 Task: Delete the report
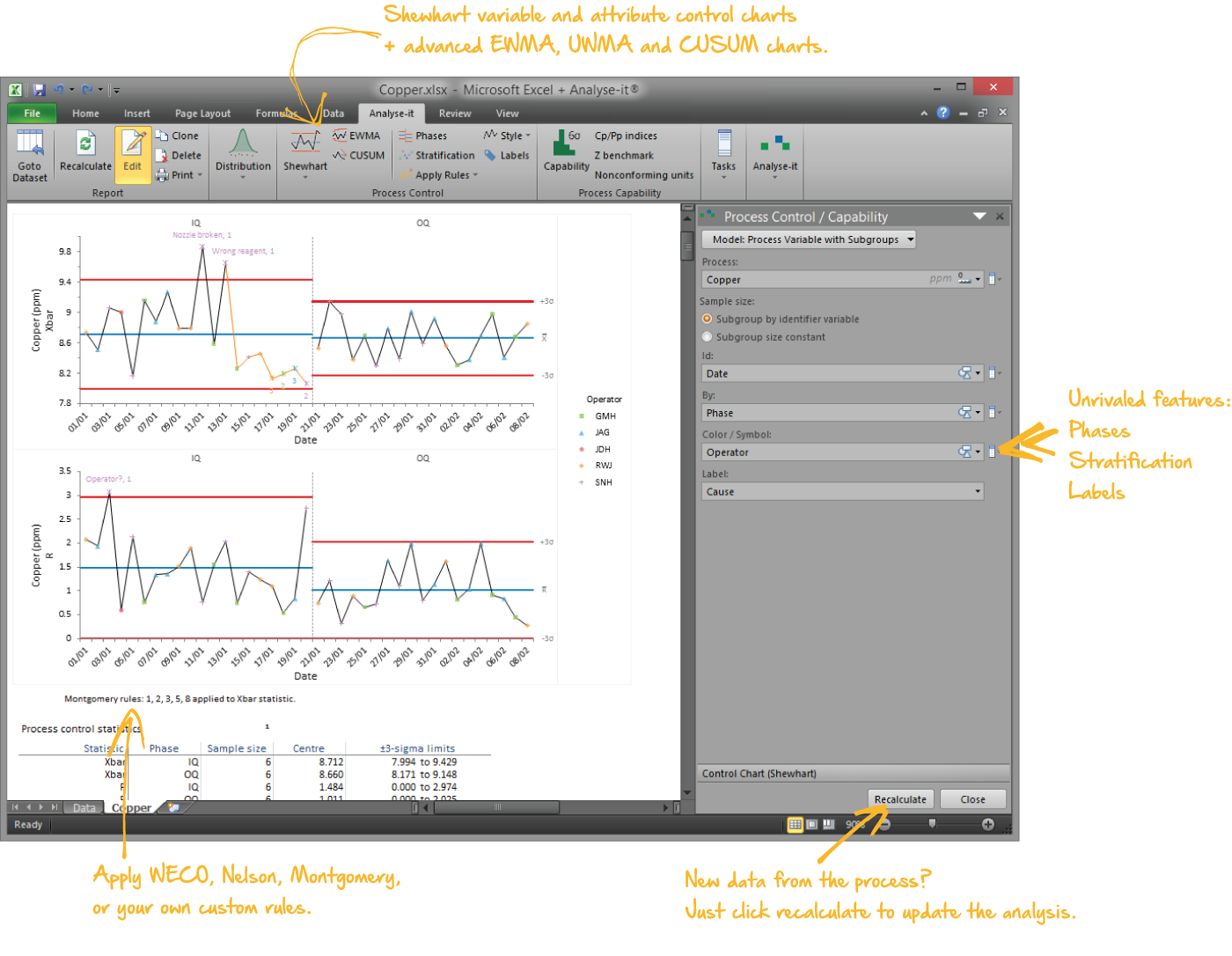178,155
